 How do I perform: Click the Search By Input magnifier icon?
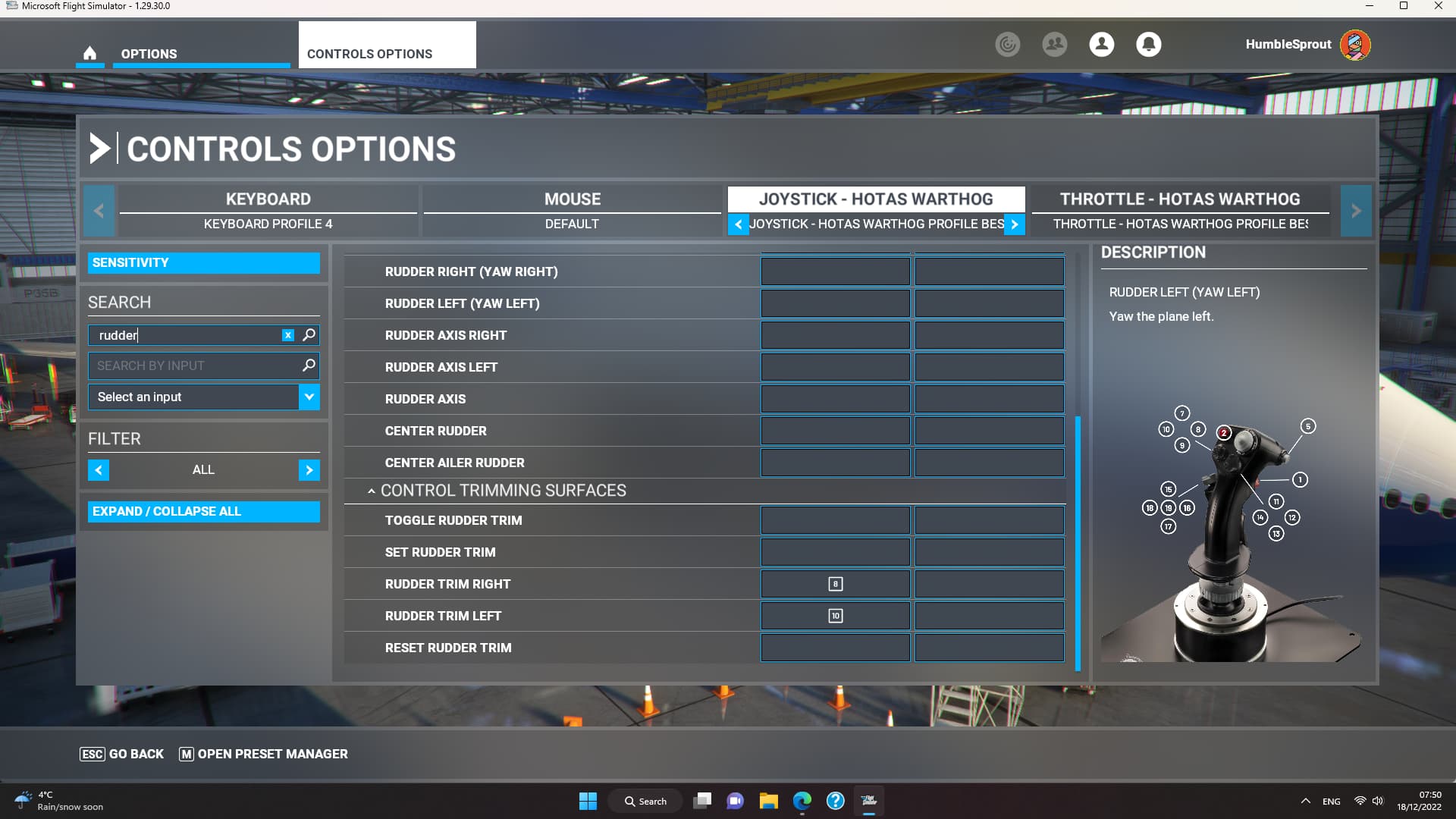point(308,366)
